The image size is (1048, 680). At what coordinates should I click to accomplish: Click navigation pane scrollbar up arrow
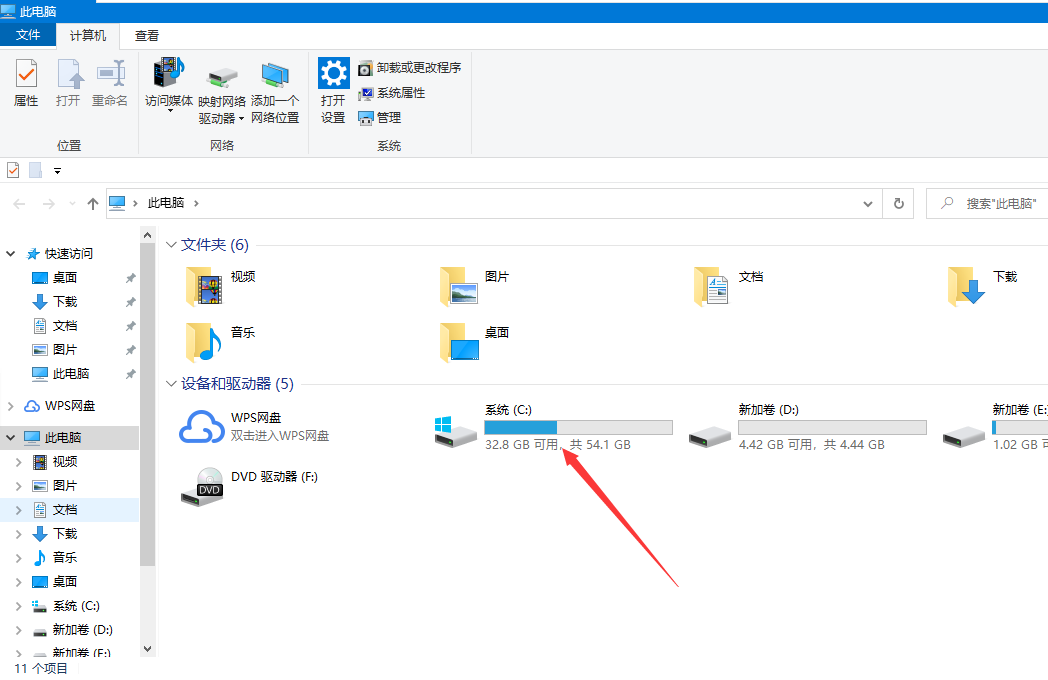[x=148, y=235]
